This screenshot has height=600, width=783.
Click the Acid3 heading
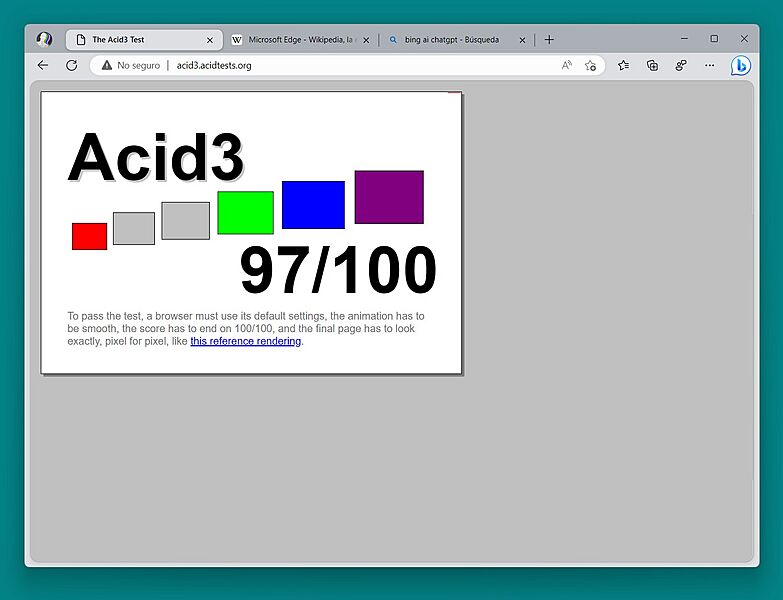(156, 157)
